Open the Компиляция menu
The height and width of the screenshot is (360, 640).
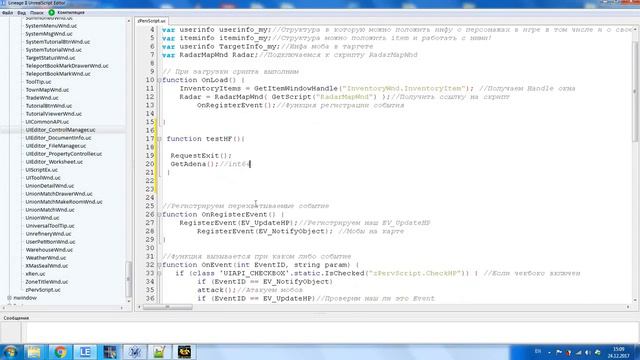(71, 13)
